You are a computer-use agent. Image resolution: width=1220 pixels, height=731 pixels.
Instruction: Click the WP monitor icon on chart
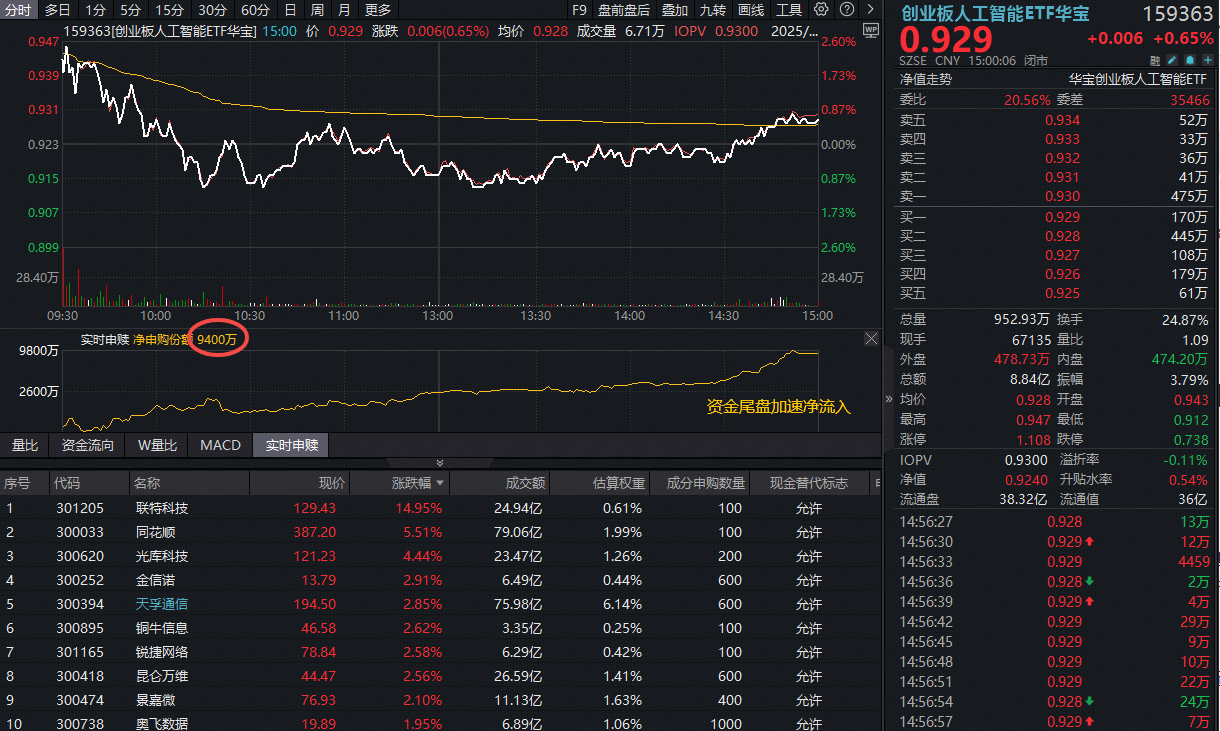869,30
